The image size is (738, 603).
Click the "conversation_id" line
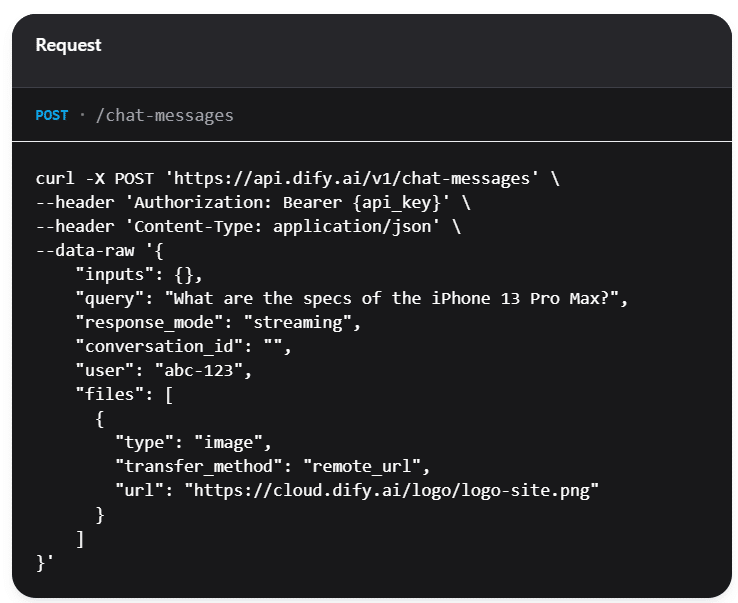click(184, 346)
